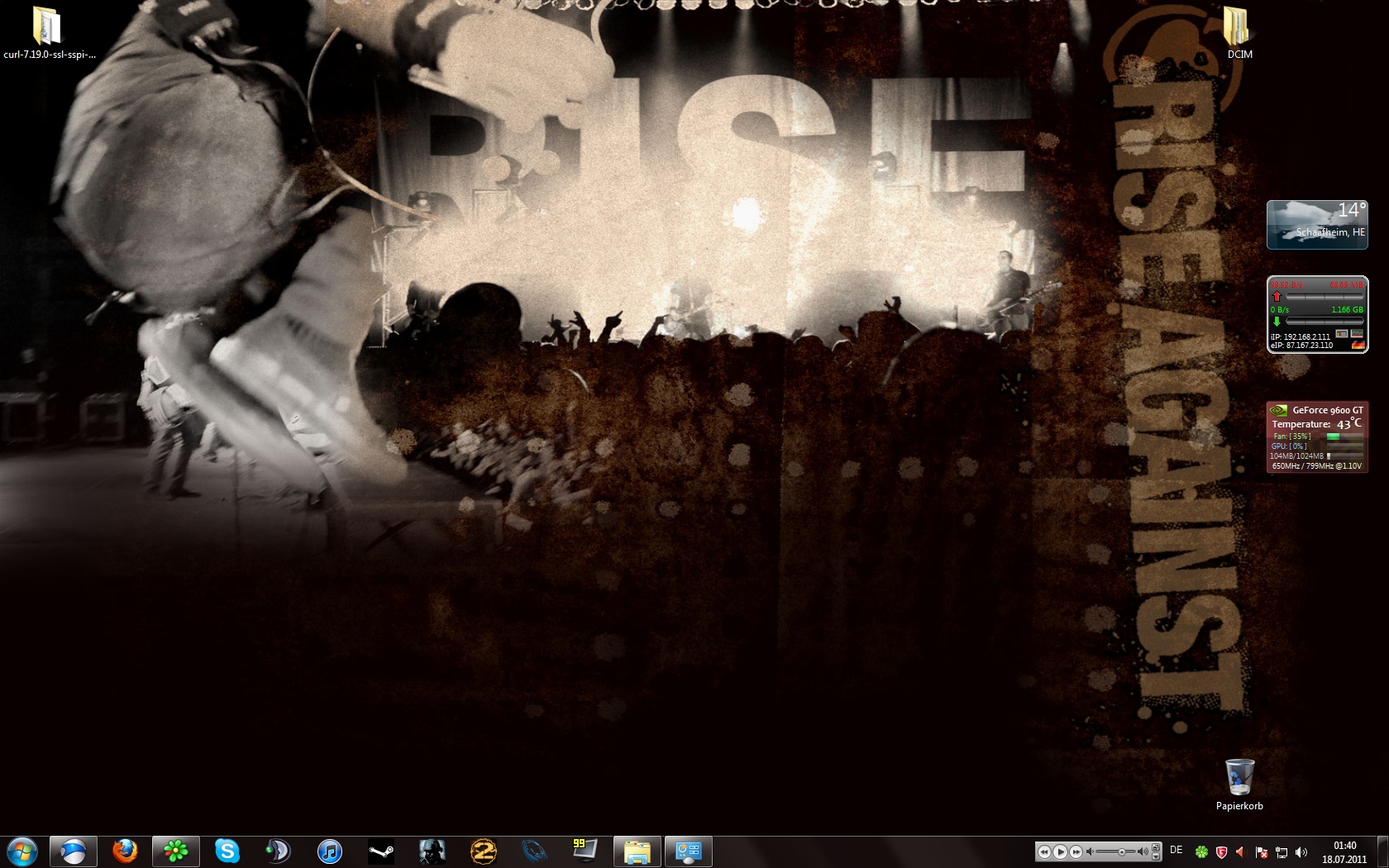Launch Firefox from the taskbar
This screenshot has width=1389, height=868.
tap(125, 851)
